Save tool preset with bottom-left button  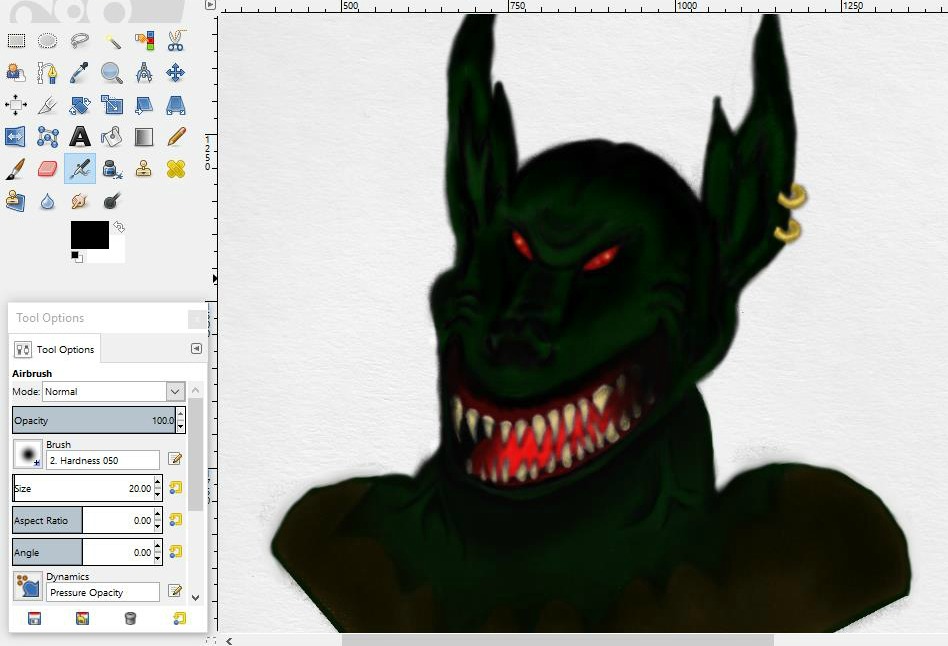click(34, 619)
